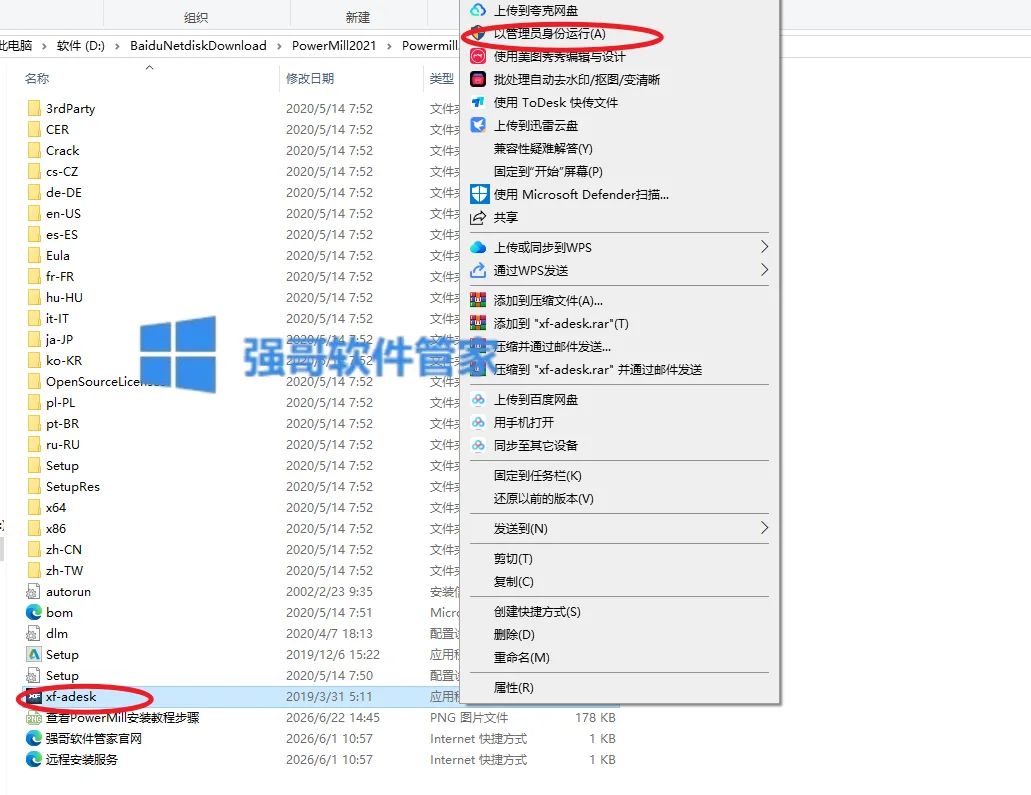Viewport: 1031px width, 795px height.
Task: Click the x64 folder icon
Action: coord(34,508)
